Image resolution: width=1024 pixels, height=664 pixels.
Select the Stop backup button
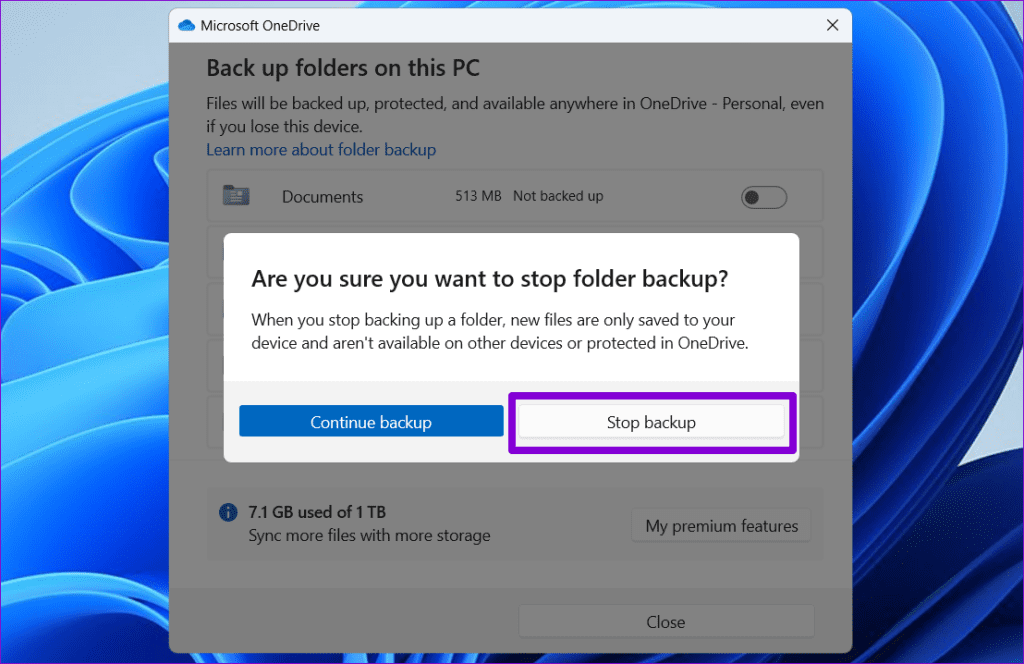pyautogui.click(x=651, y=422)
